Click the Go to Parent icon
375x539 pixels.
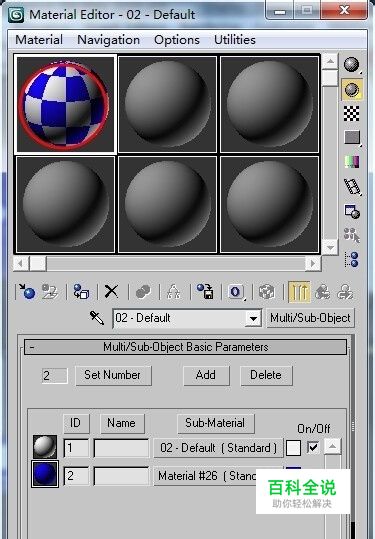pos(322,292)
